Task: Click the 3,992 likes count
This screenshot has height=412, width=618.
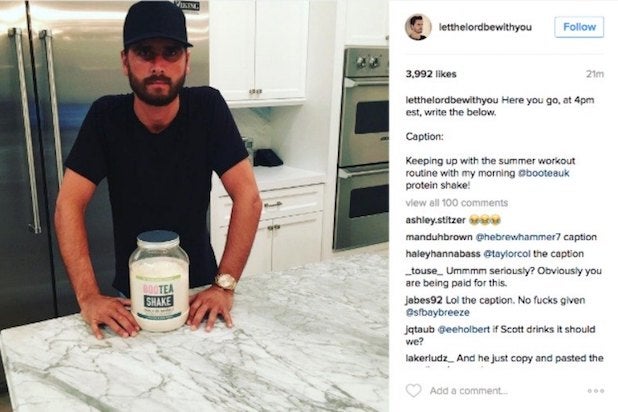Action: pos(431,74)
